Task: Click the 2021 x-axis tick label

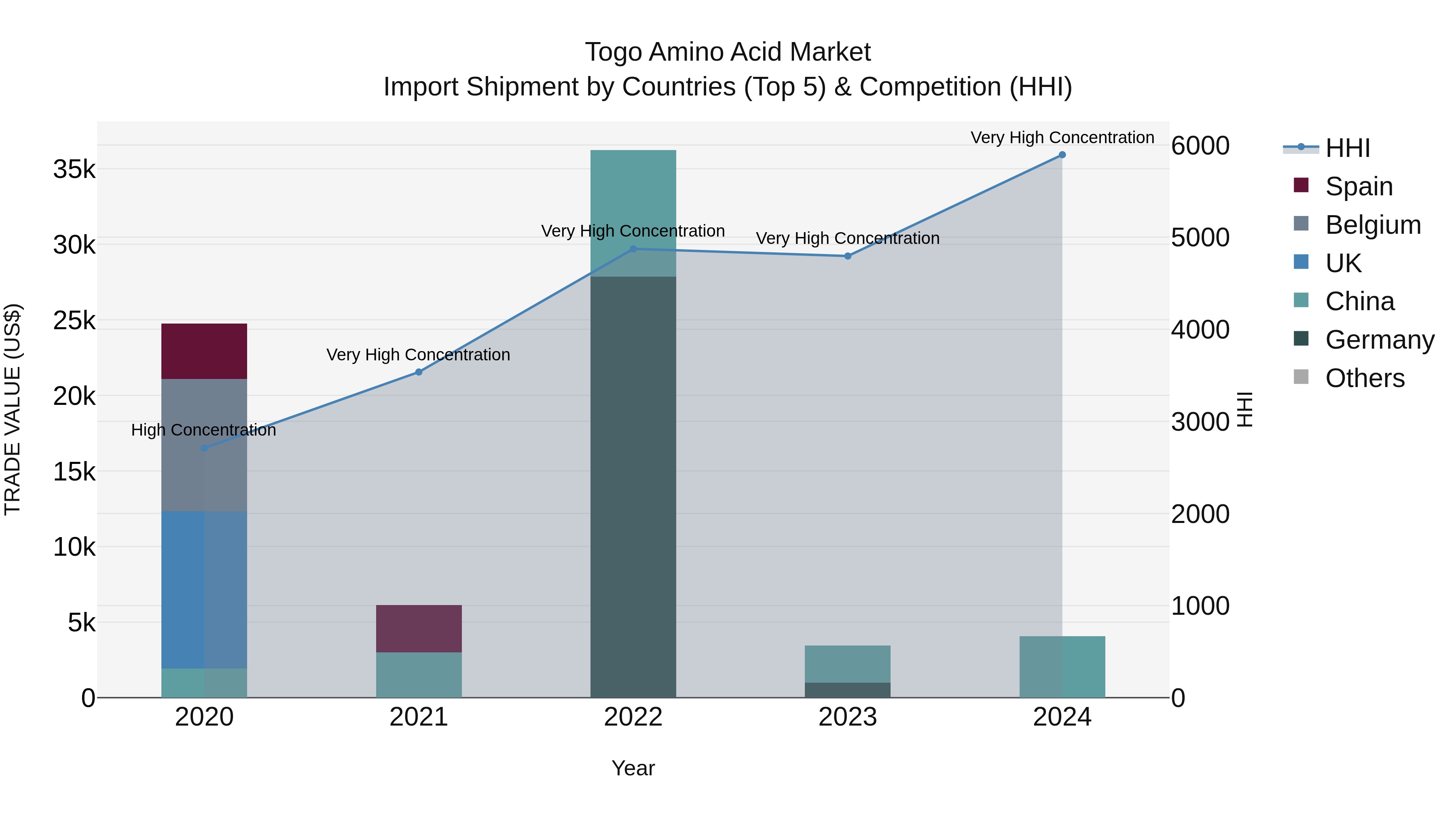Action: pos(419,717)
